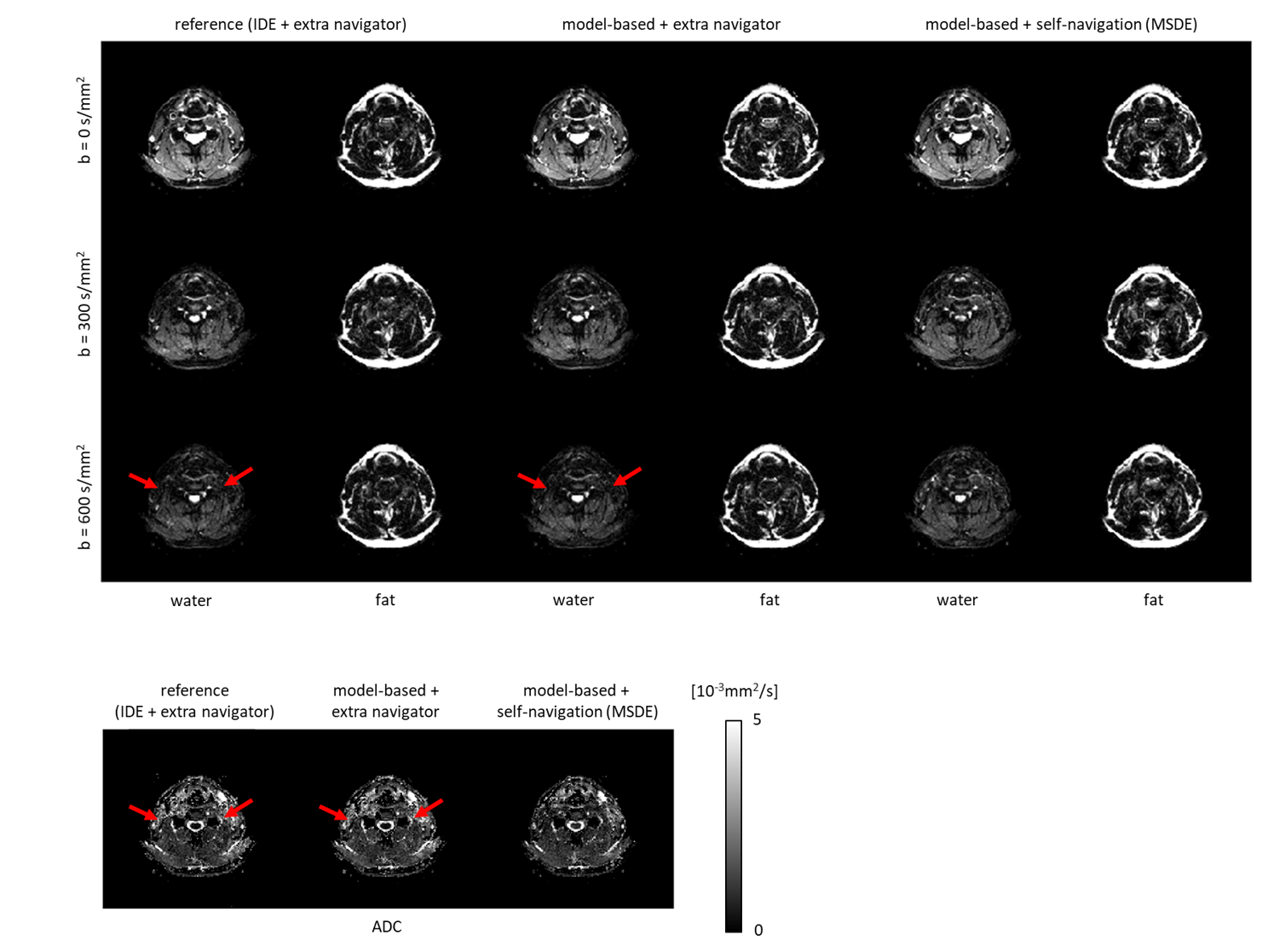Click the grayscale ADC colorbar

click(734, 826)
